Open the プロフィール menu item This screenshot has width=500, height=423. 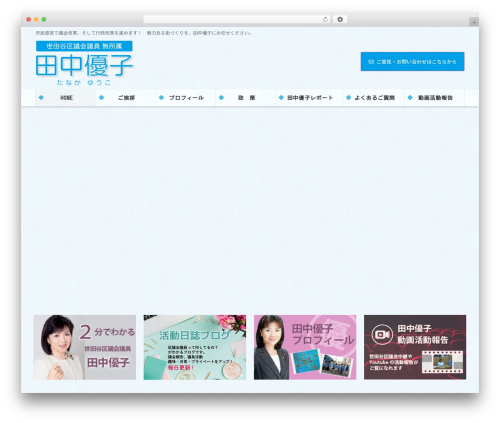[x=186, y=98]
